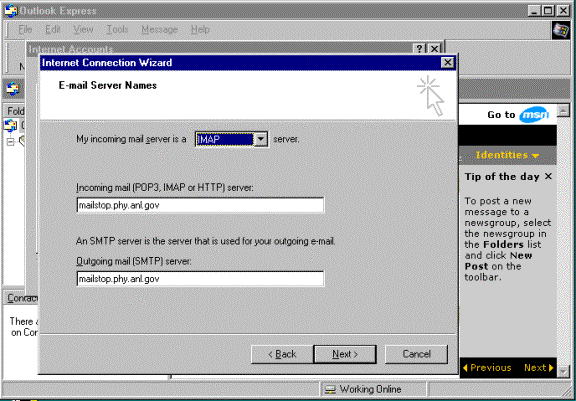Open the incoming server type IMAP dropdown
Viewport: 576px width, 401px height.
(x=261, y=139)
